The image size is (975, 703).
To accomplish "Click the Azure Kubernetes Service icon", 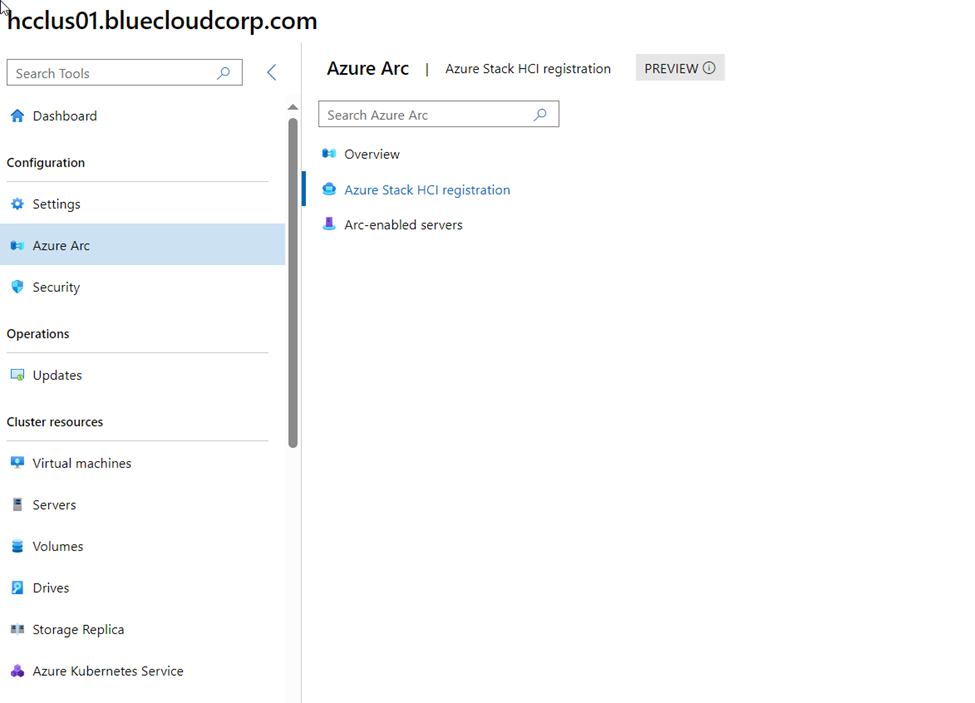I will pyautogui.click(x=17, y=671).
